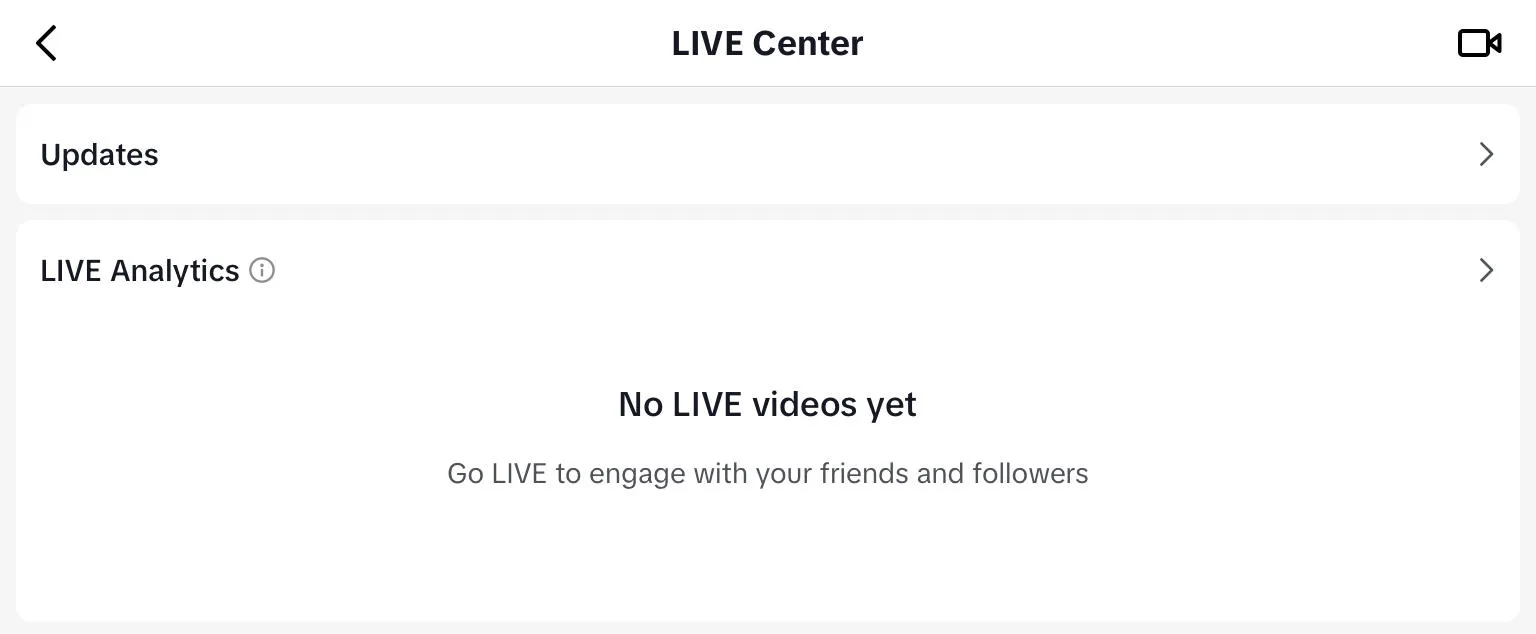The image size is (1536, 634).
Task: Tap the back arrow icon
Action: [x=46, y=43]
